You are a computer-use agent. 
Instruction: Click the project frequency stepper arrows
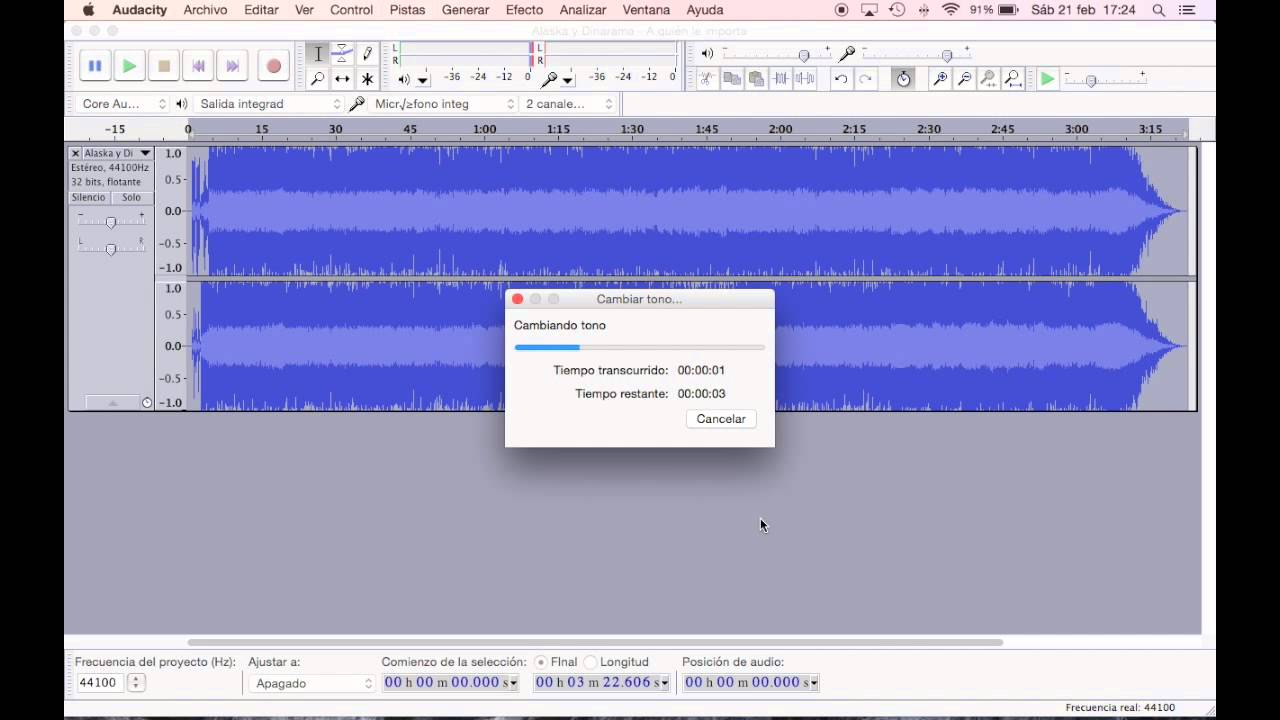[x=136, y=683]
